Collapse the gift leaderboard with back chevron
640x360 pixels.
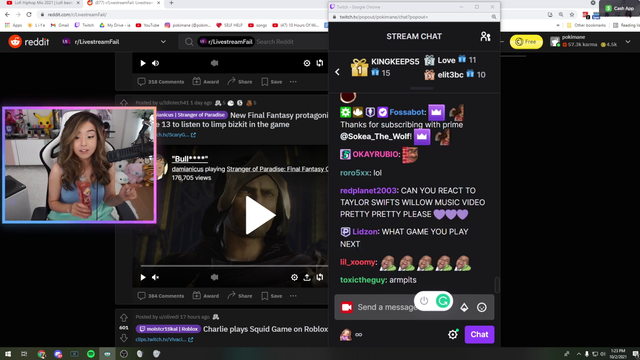coord(337,72)
